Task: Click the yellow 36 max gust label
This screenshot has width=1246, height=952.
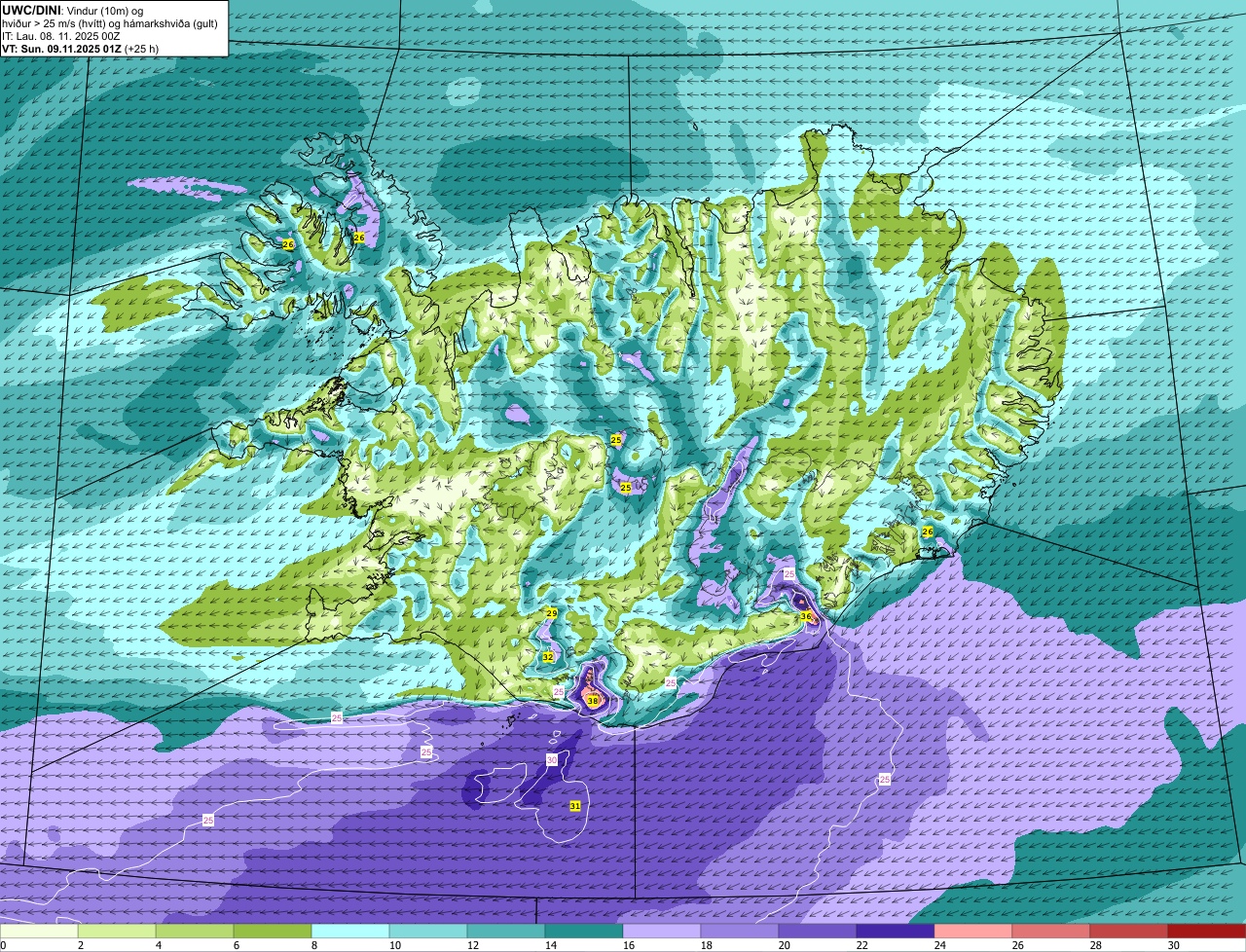Action: point(806,616)
